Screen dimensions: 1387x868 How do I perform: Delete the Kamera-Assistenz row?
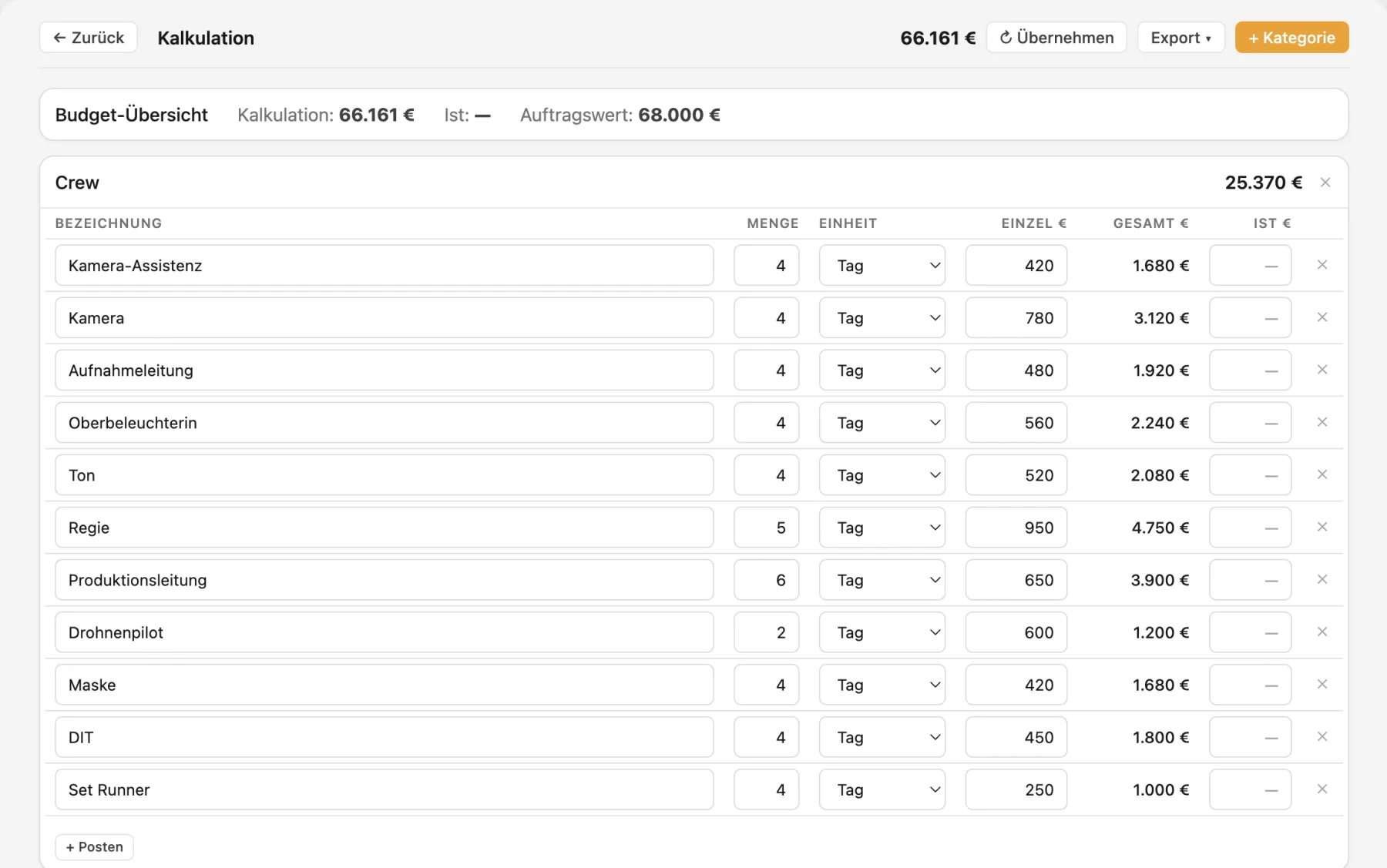pyautogui.click(x=1322, y=265)
